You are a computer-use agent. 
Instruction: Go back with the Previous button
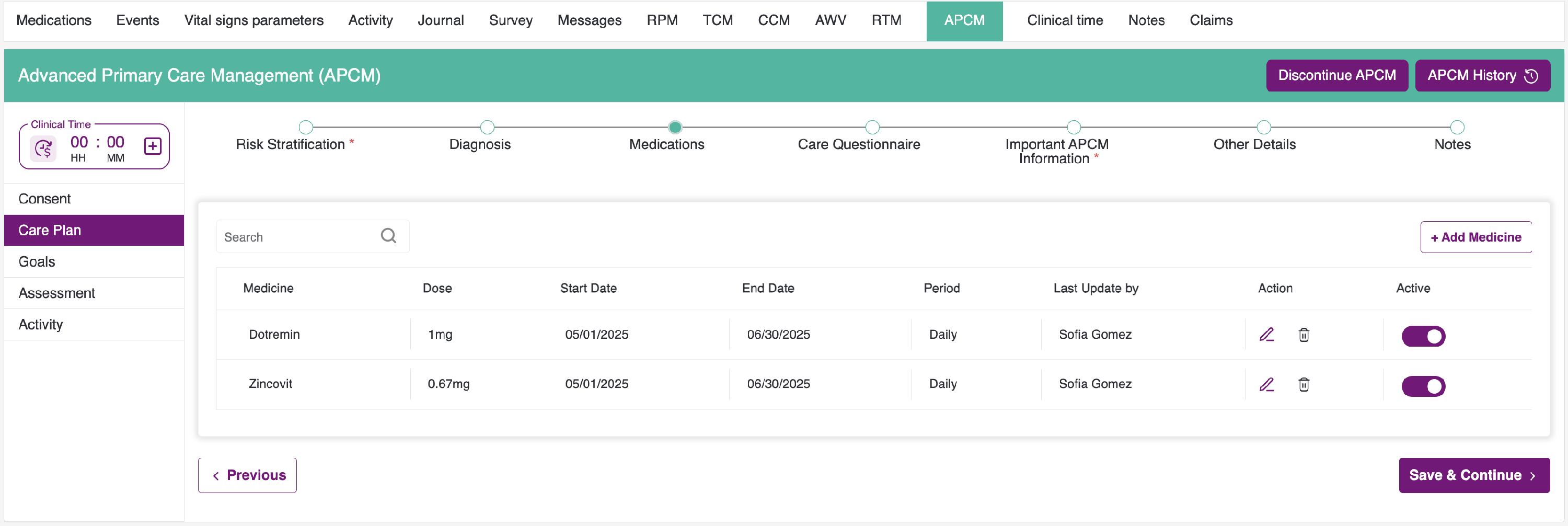tap(247, 475)
